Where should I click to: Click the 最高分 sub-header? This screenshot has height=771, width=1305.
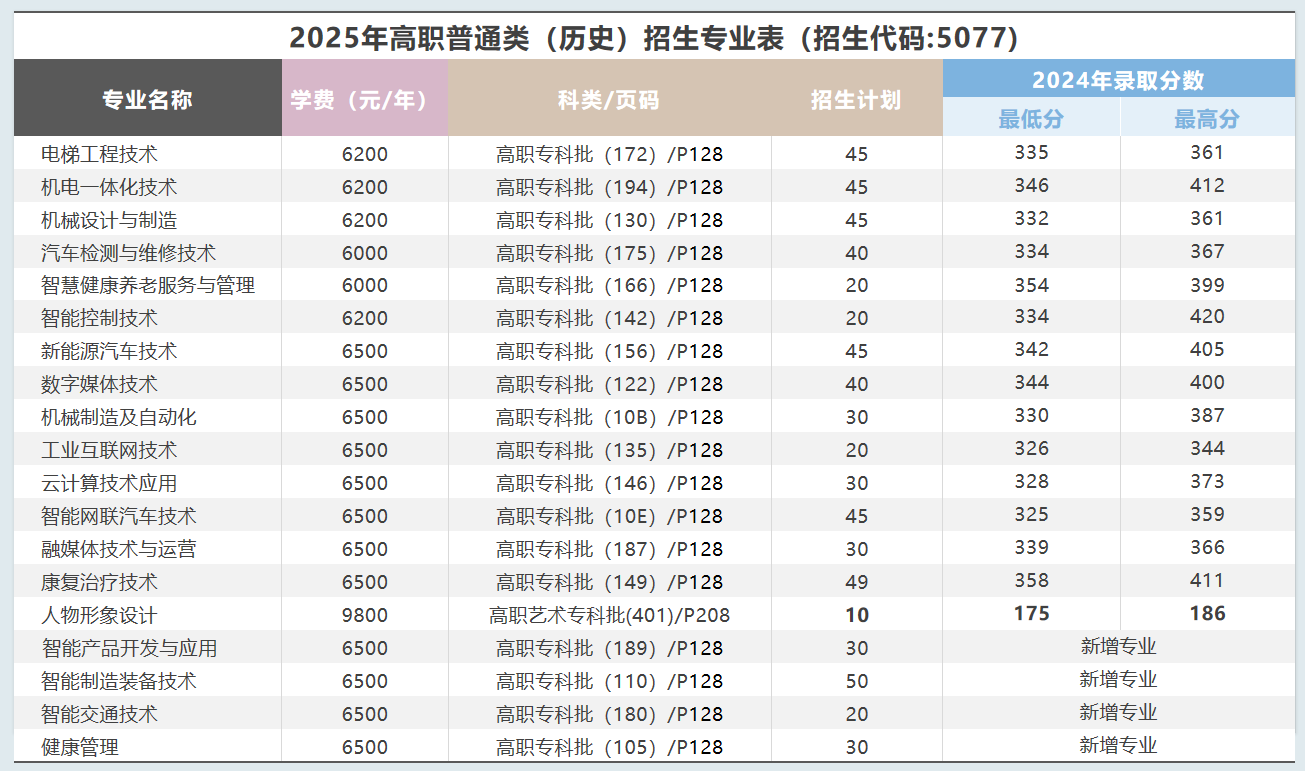pyautogui.click(x=1207, y=119)
